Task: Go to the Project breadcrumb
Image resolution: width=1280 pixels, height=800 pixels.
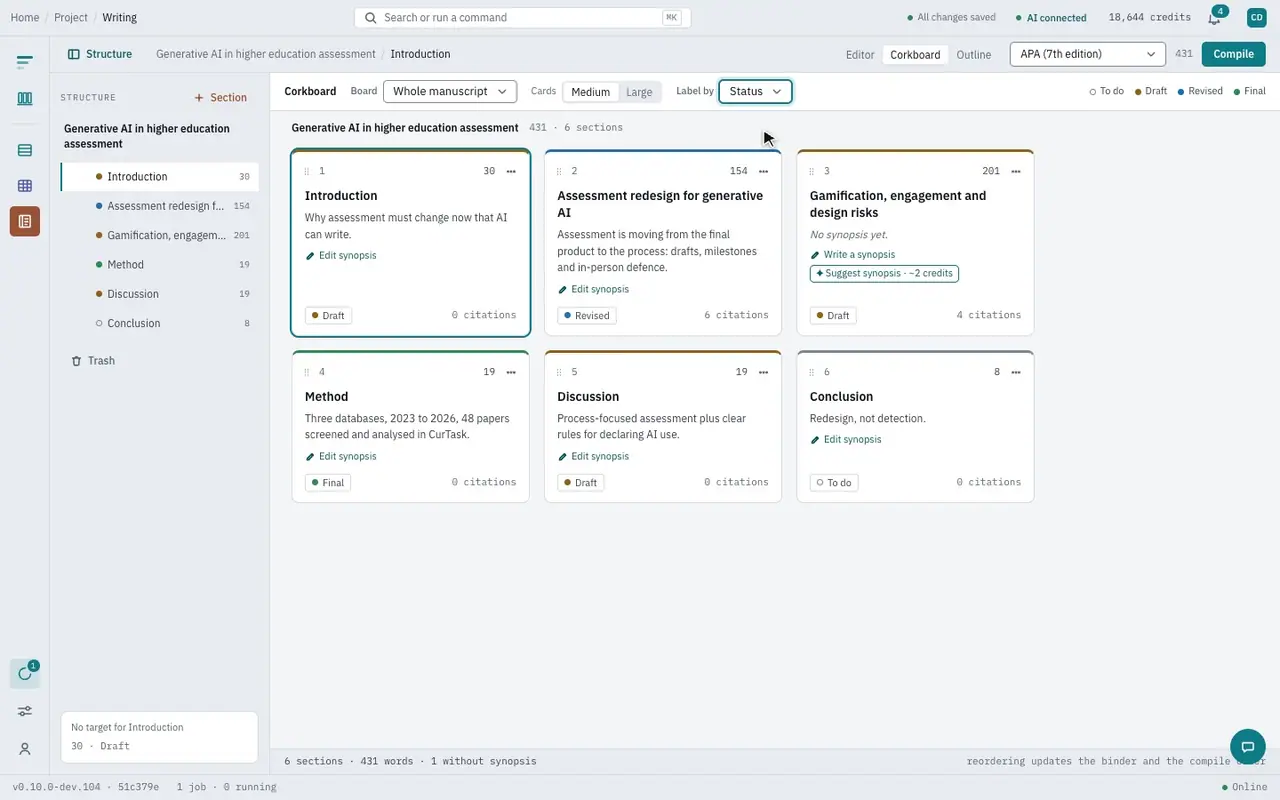Action: [x=71, y=18]
